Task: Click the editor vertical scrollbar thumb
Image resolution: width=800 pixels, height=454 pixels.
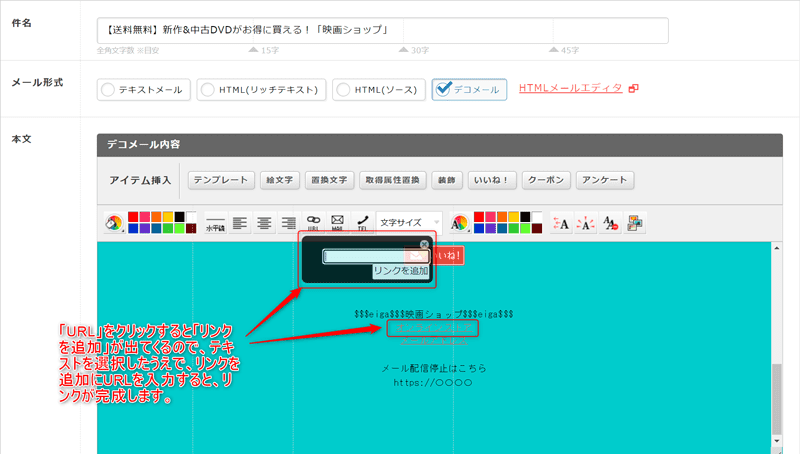Action: 777,399
